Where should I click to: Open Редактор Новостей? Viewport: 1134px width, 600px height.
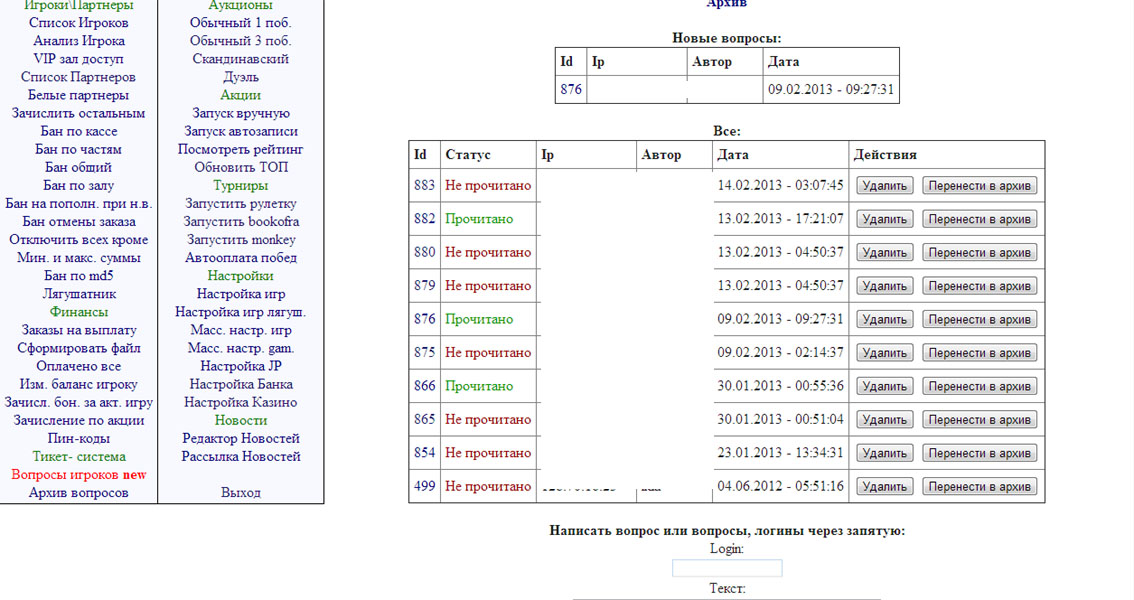241,438
